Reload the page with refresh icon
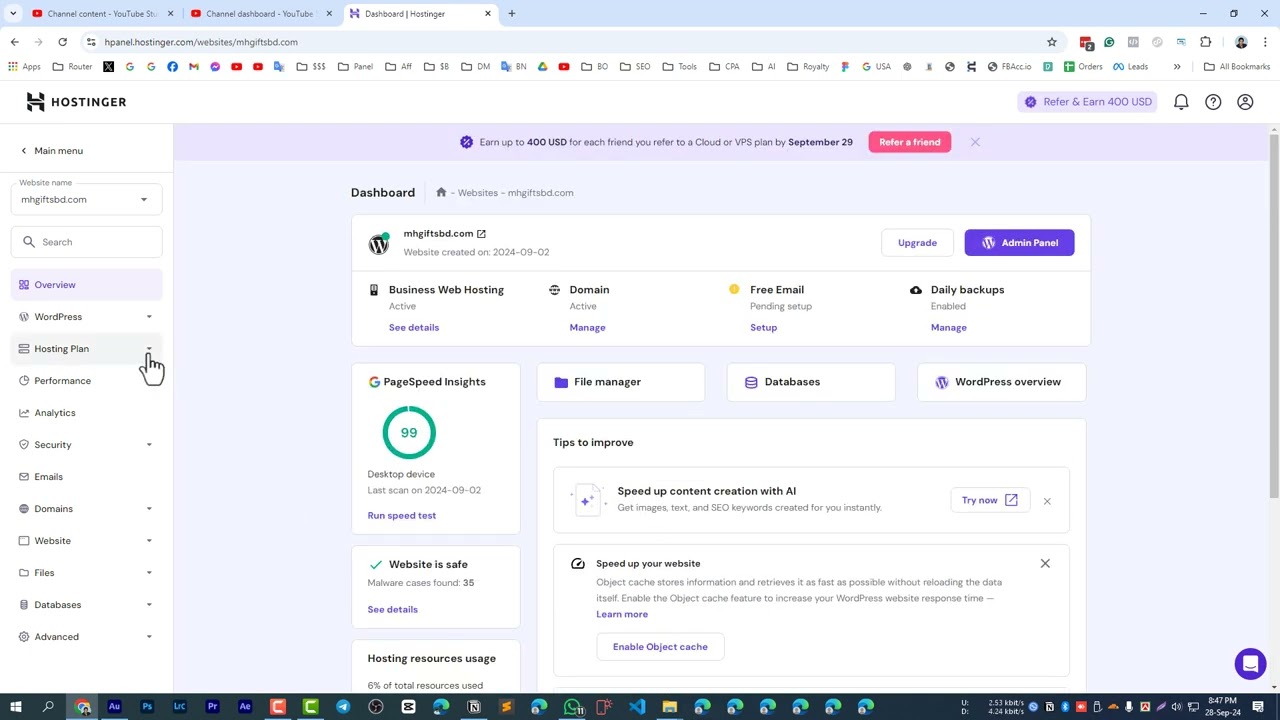 62,42
